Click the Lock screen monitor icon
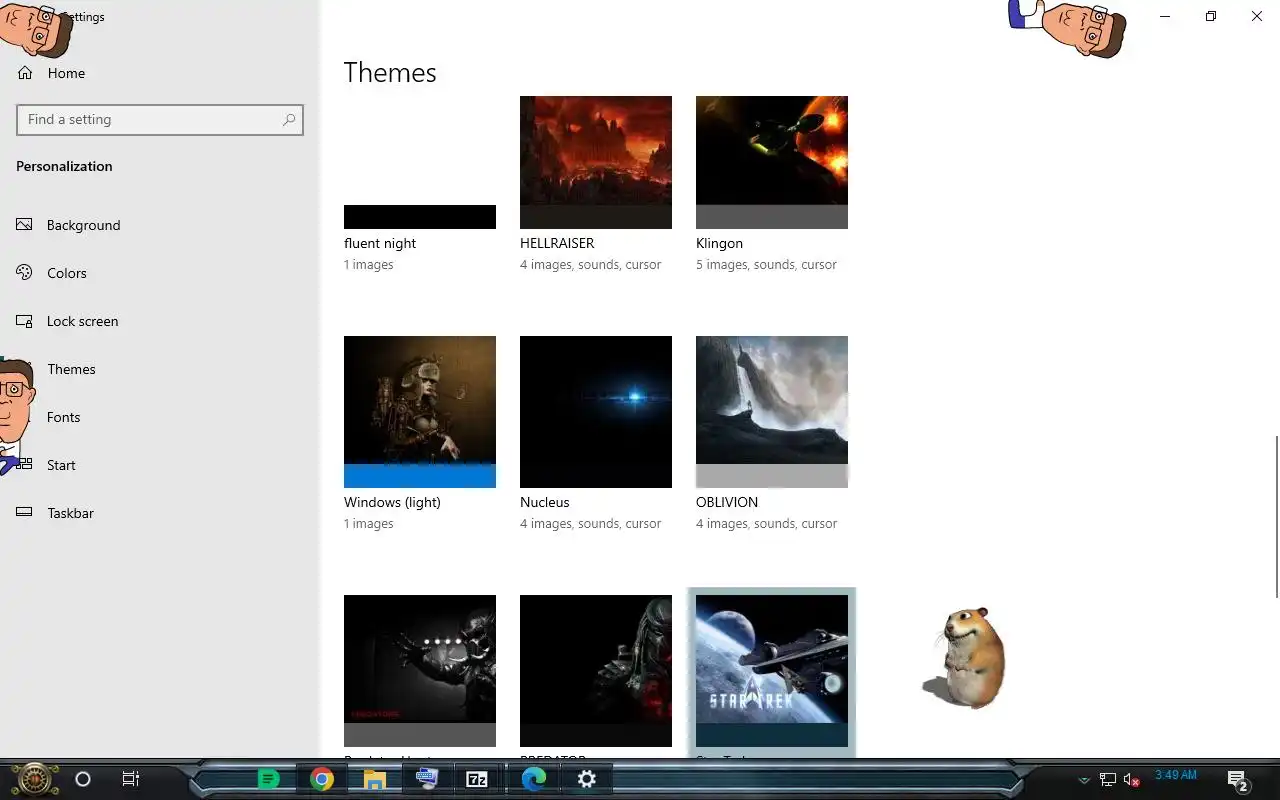 click(25, 321)
